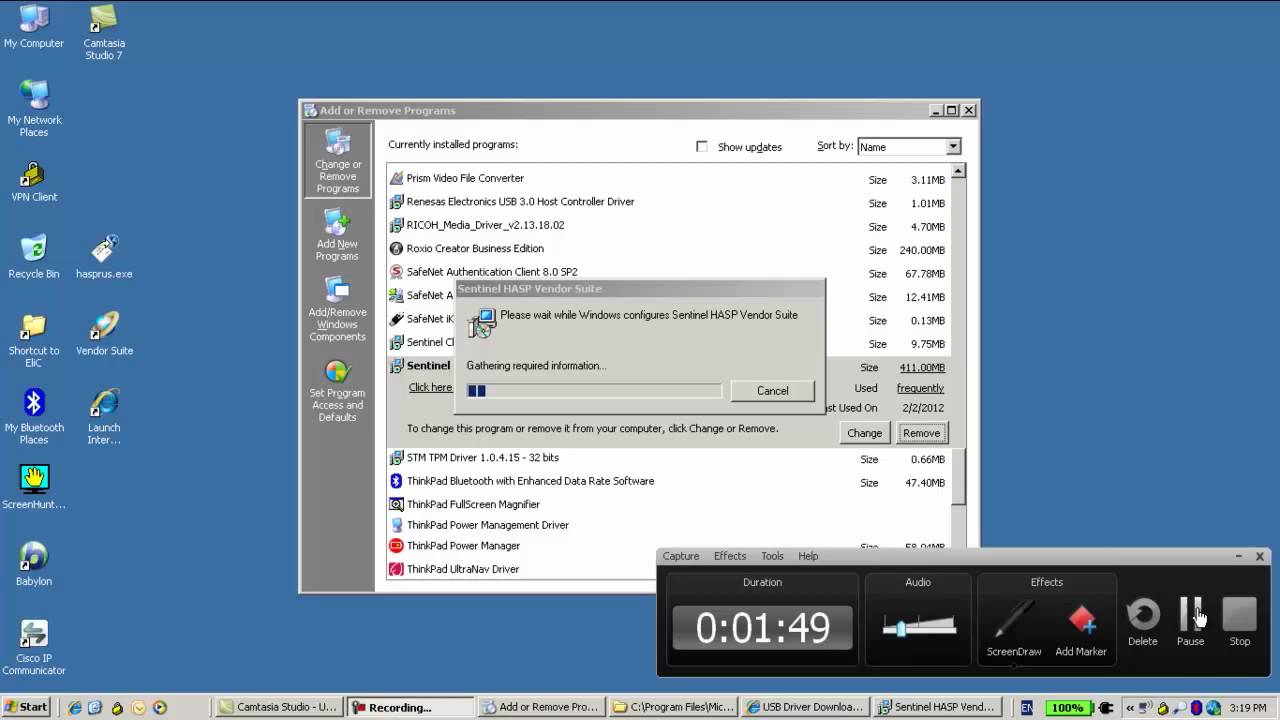Click ScreenDraw effect in Camtasia recorder
1280x720 pixels.
pos(1014,629)
